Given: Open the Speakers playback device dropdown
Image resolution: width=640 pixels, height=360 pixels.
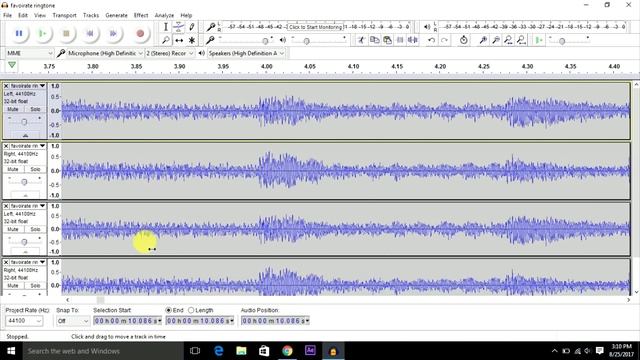Looking at the screenshot, I should coord(246,53).
